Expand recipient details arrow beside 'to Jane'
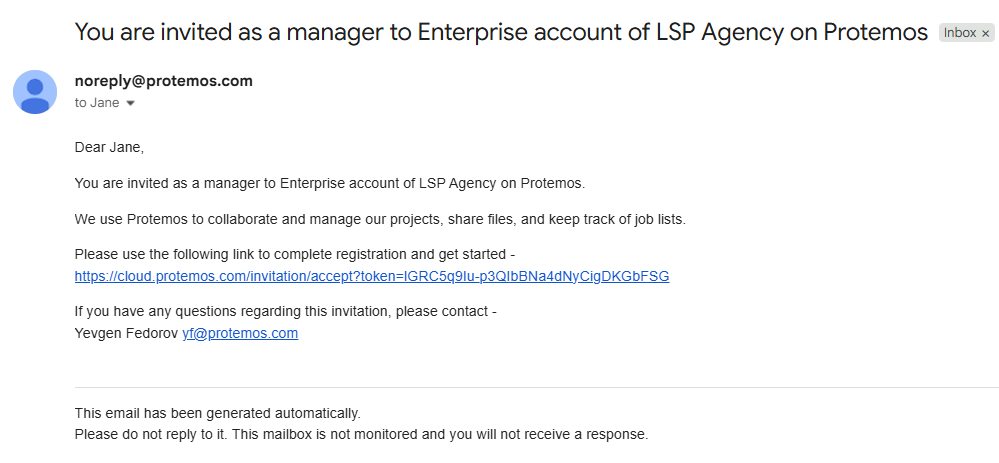The image size is (999, 463). 130,103
